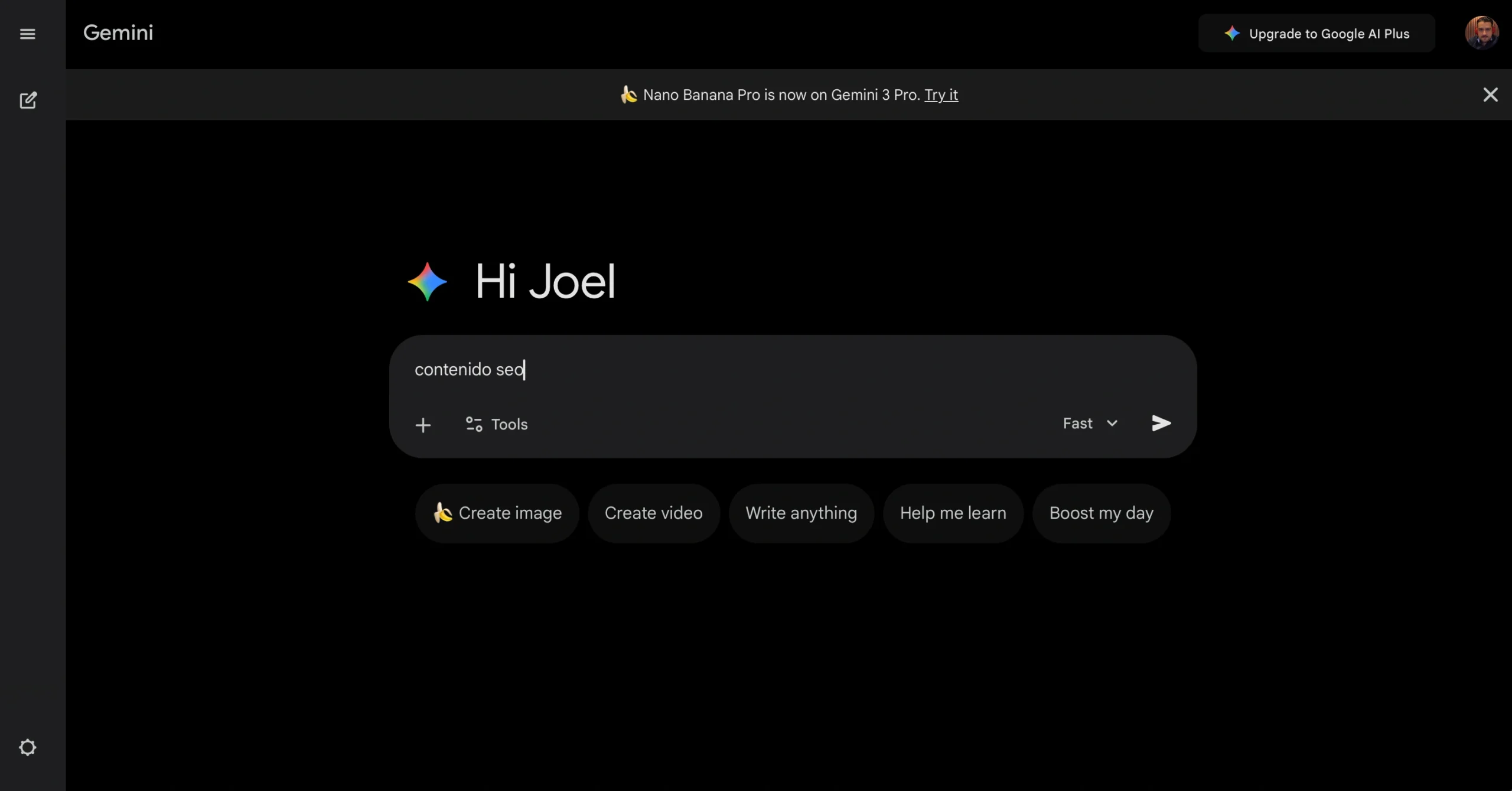This screenshot has height=791, width=1512.
Task: Click the Gemini sparkle logo
Action: pyautogui.click(x=426, y=281)
